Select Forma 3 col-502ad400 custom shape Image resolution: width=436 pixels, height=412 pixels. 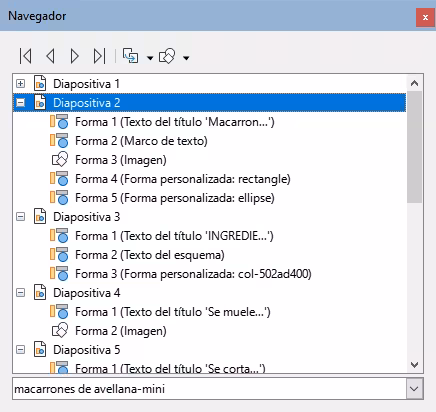click(193, 274)
